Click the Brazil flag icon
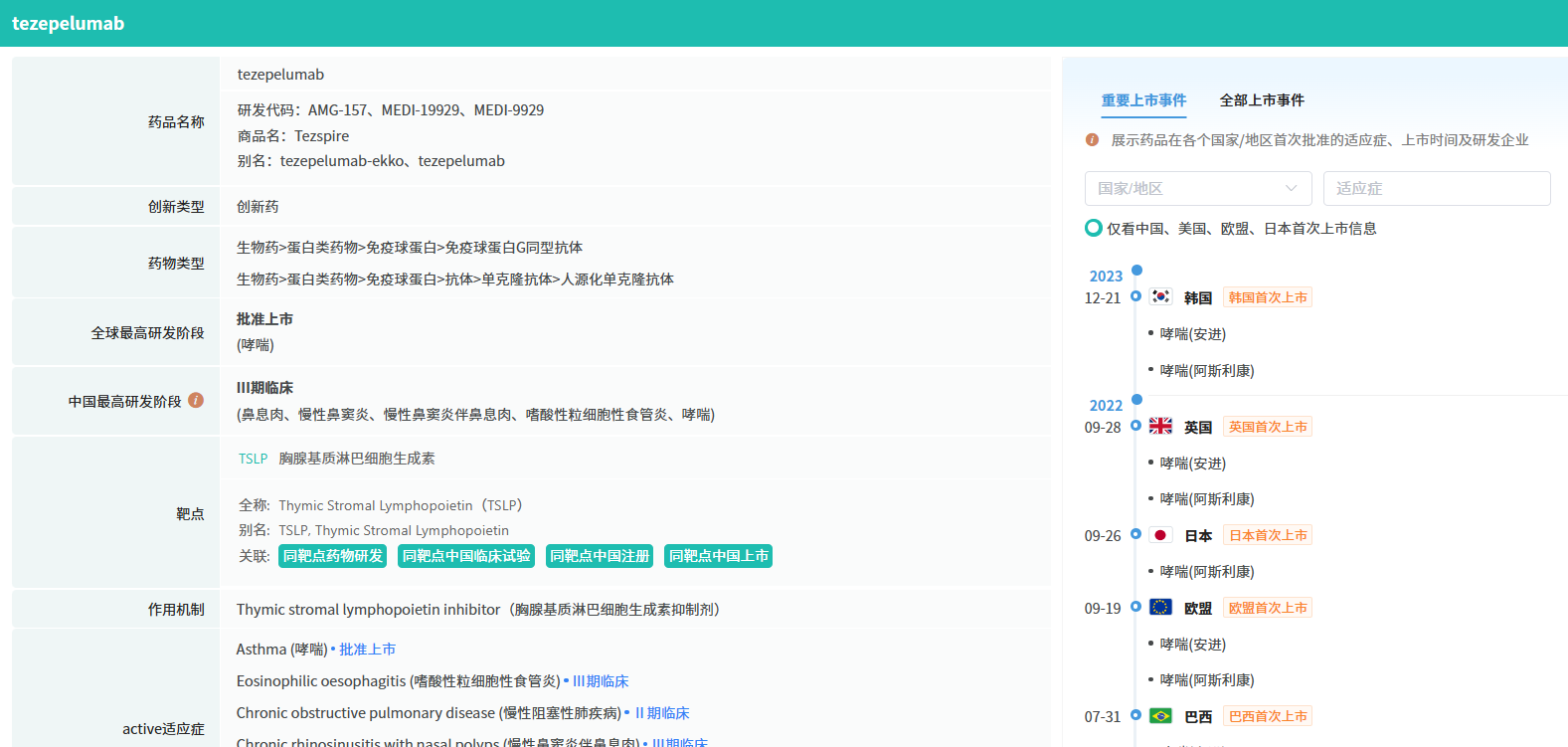This screenshot has height=747, width=1568. coord(1160,716)
